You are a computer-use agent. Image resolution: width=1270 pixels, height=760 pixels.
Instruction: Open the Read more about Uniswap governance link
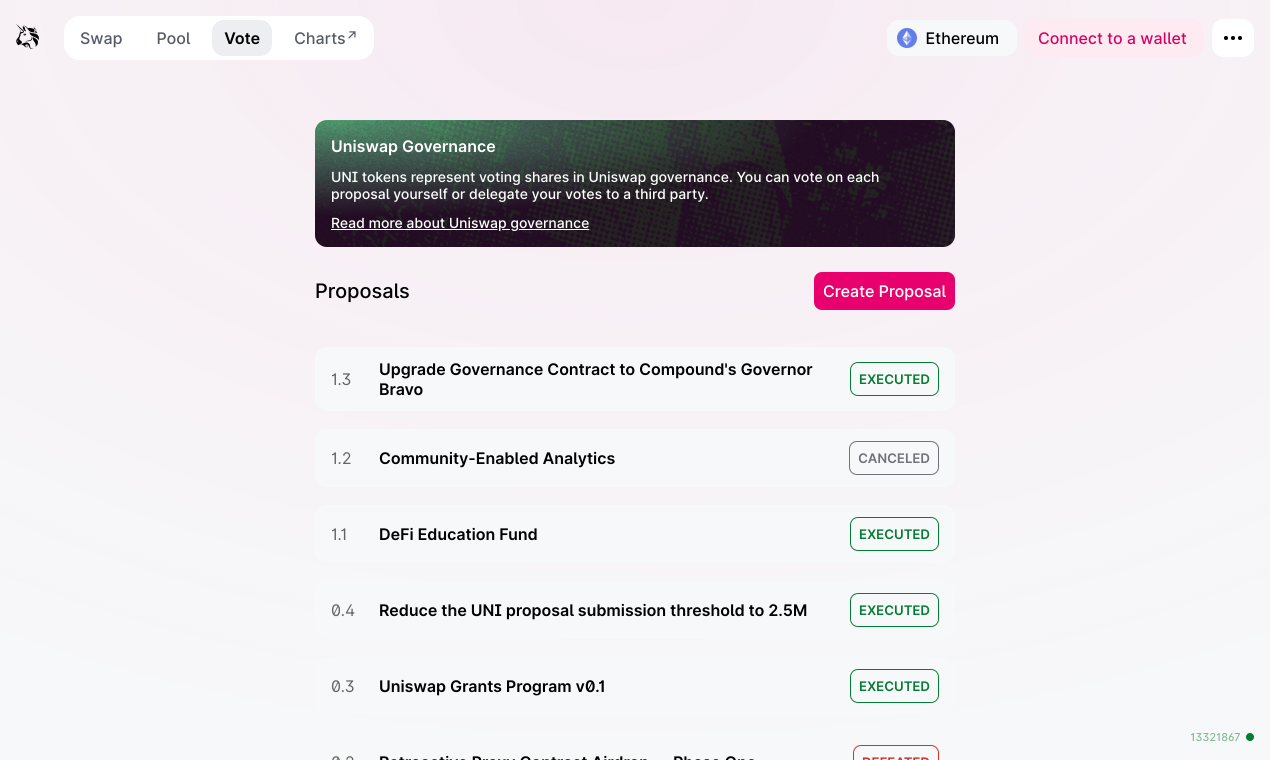[460, 222]
